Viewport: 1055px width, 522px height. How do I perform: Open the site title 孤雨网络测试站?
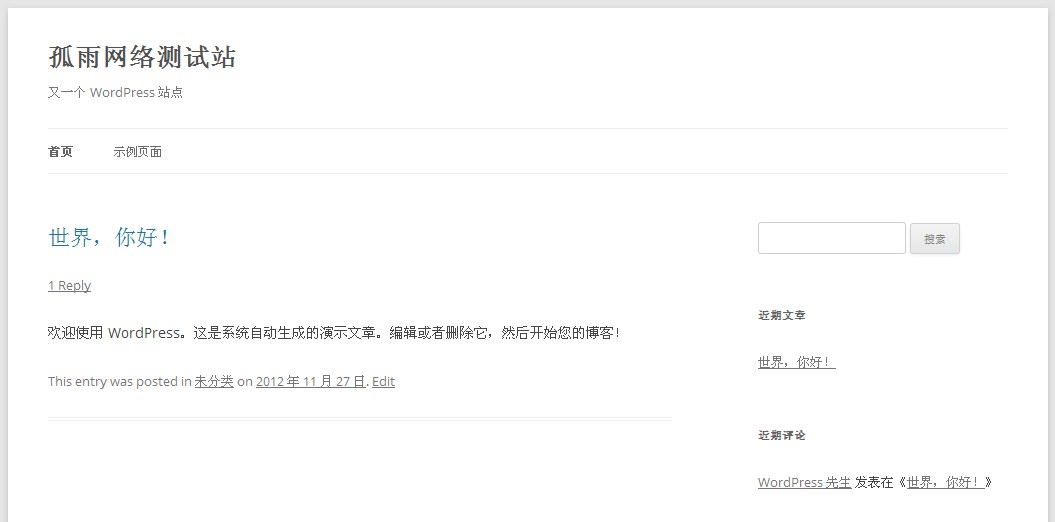(142, 58)
